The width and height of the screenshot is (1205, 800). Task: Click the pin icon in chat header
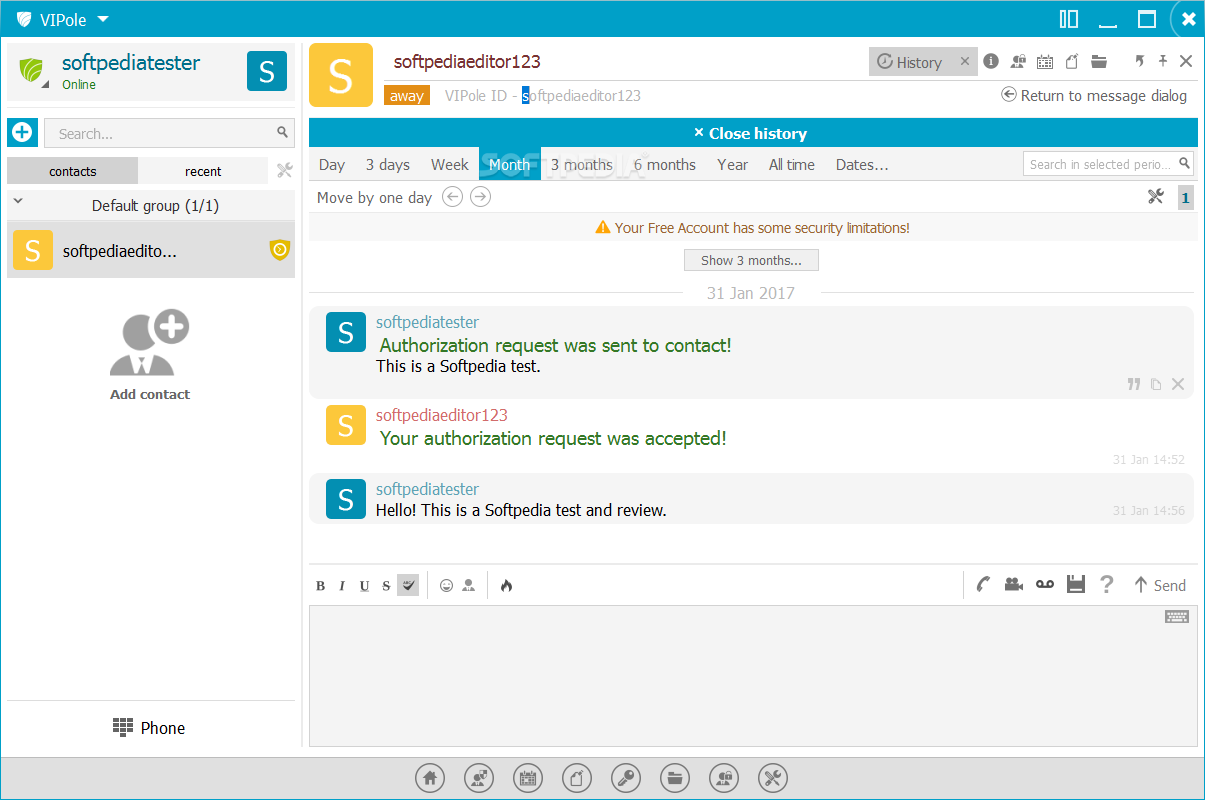pos(1163,61)
